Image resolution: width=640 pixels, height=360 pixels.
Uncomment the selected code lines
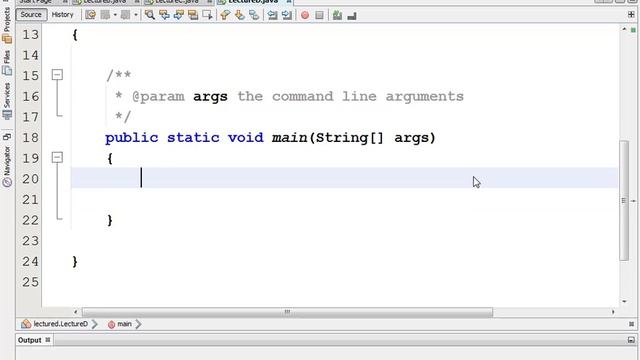pyautogui.click(x=352, y=16)
